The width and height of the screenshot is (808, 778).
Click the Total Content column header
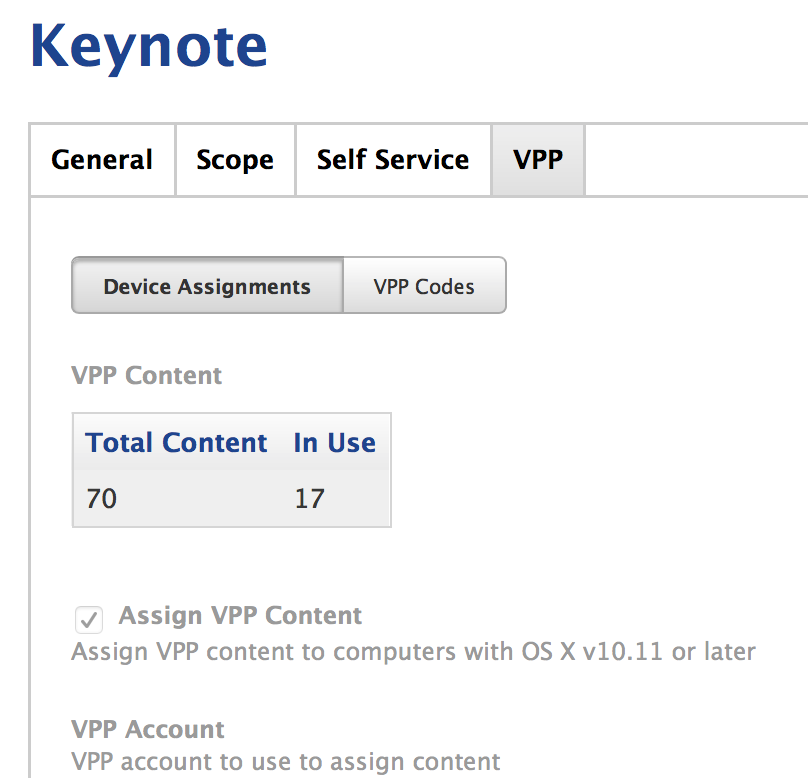click(x=176, y=443)
